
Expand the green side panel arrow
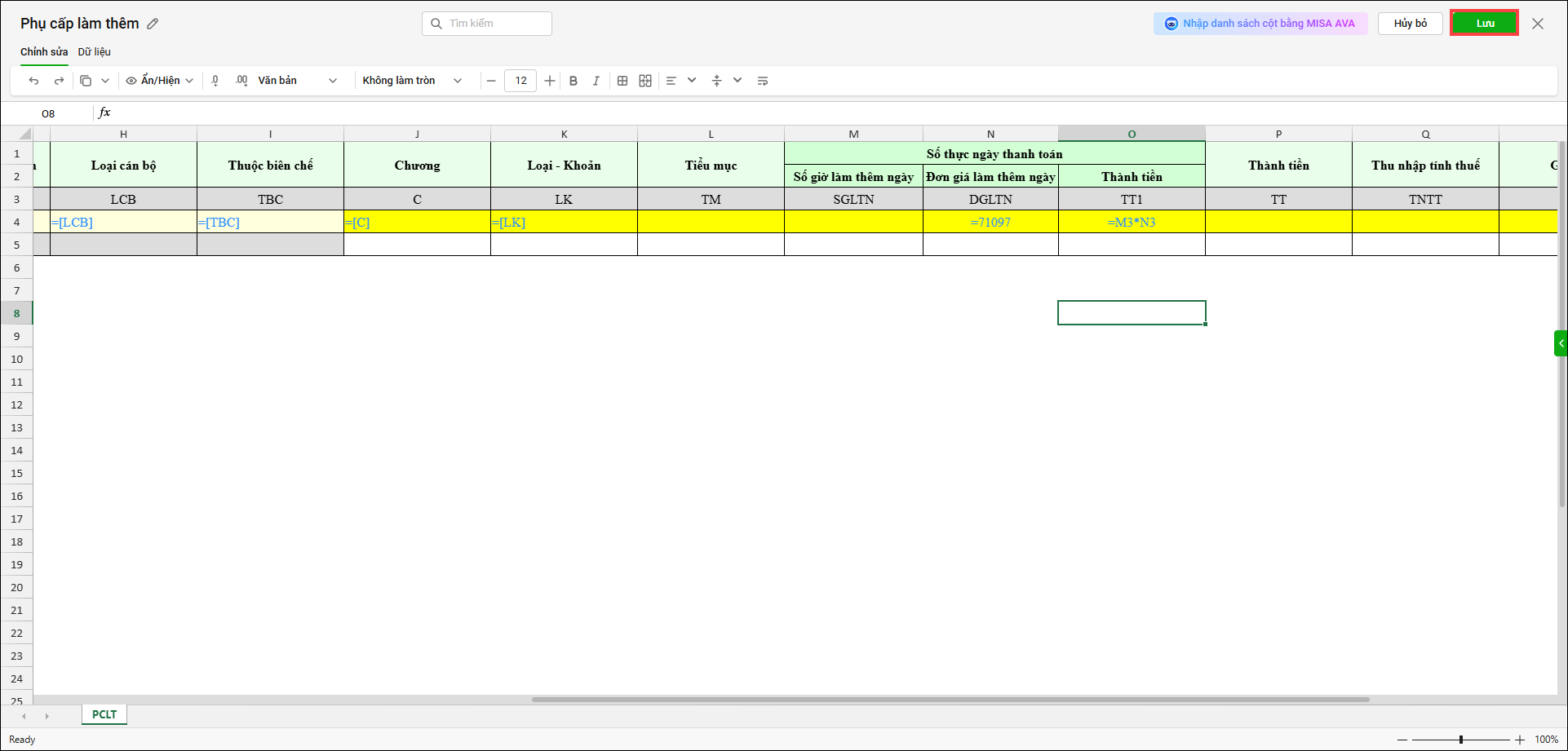[1561, 343]
